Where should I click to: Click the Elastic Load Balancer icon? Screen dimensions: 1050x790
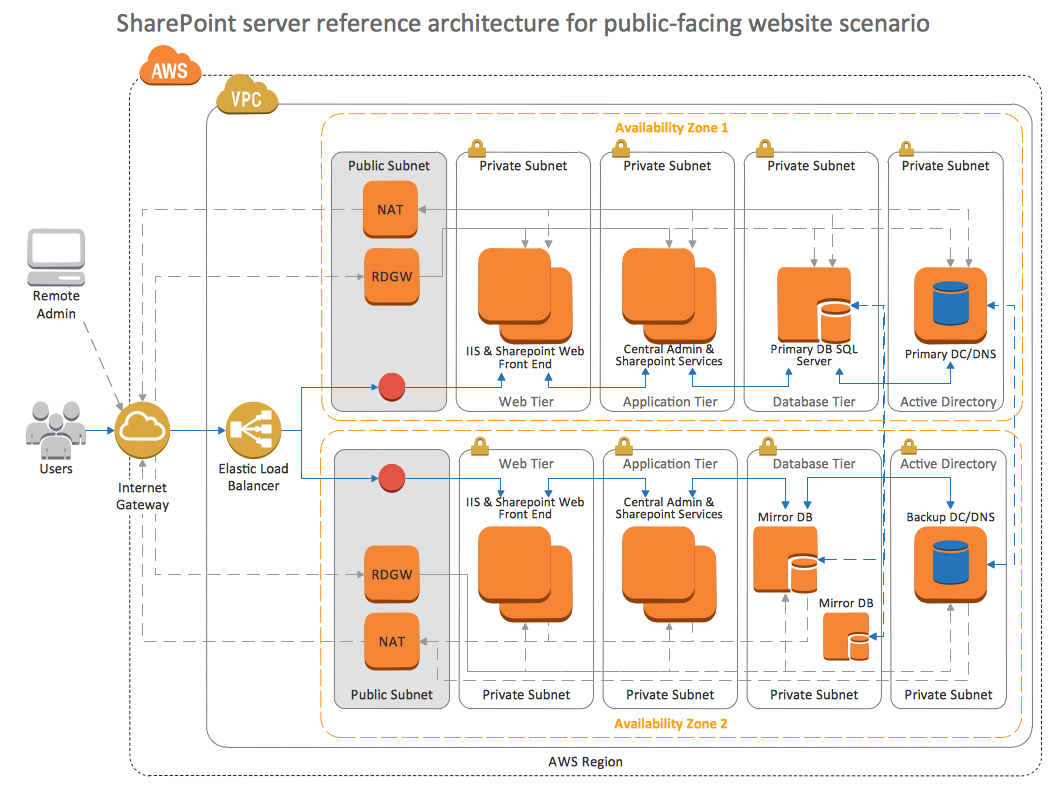(x=253, y=430)
